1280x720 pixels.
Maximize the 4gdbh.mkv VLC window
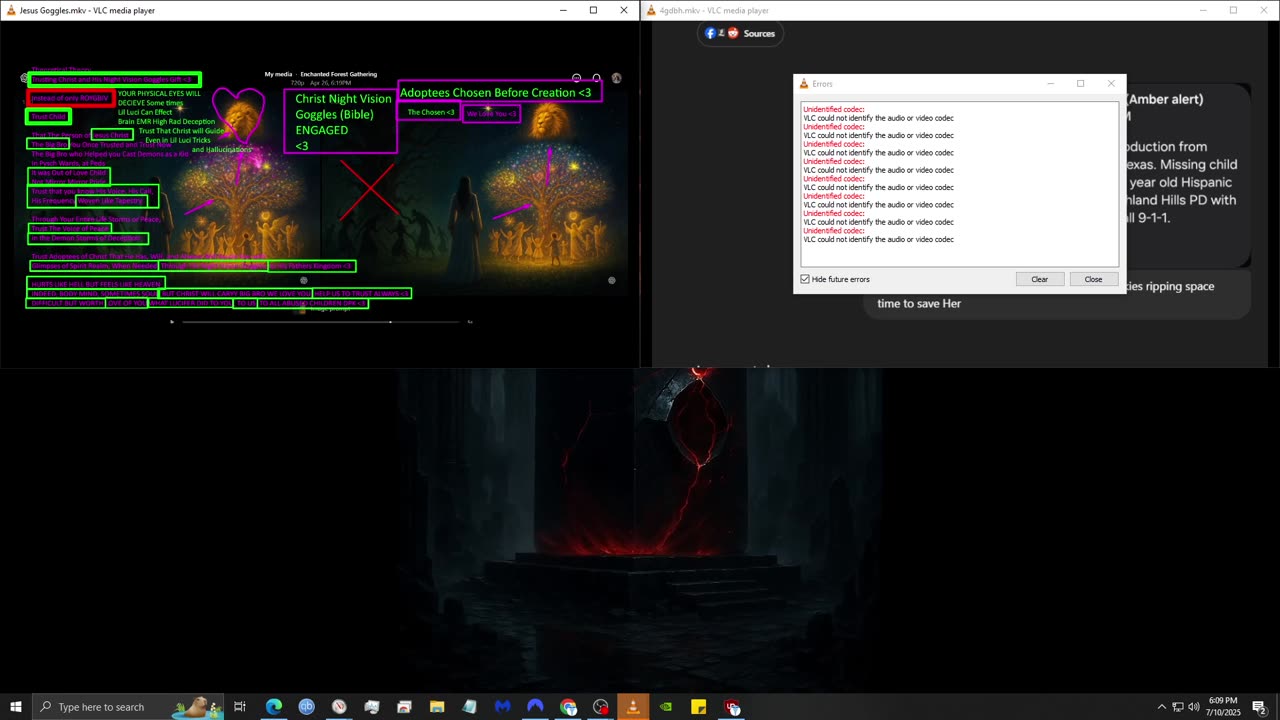tap(1233, 10)
